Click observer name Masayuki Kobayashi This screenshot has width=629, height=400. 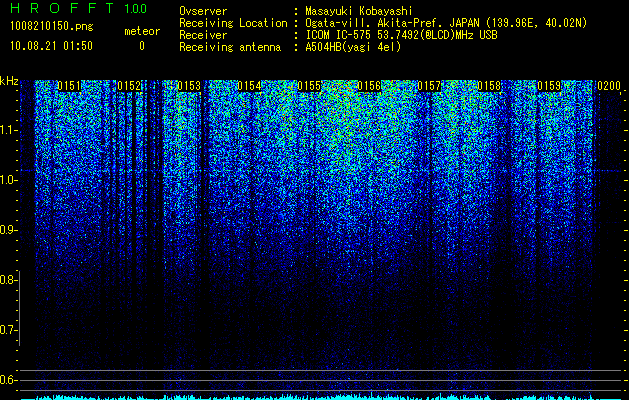tap(359, 11)
